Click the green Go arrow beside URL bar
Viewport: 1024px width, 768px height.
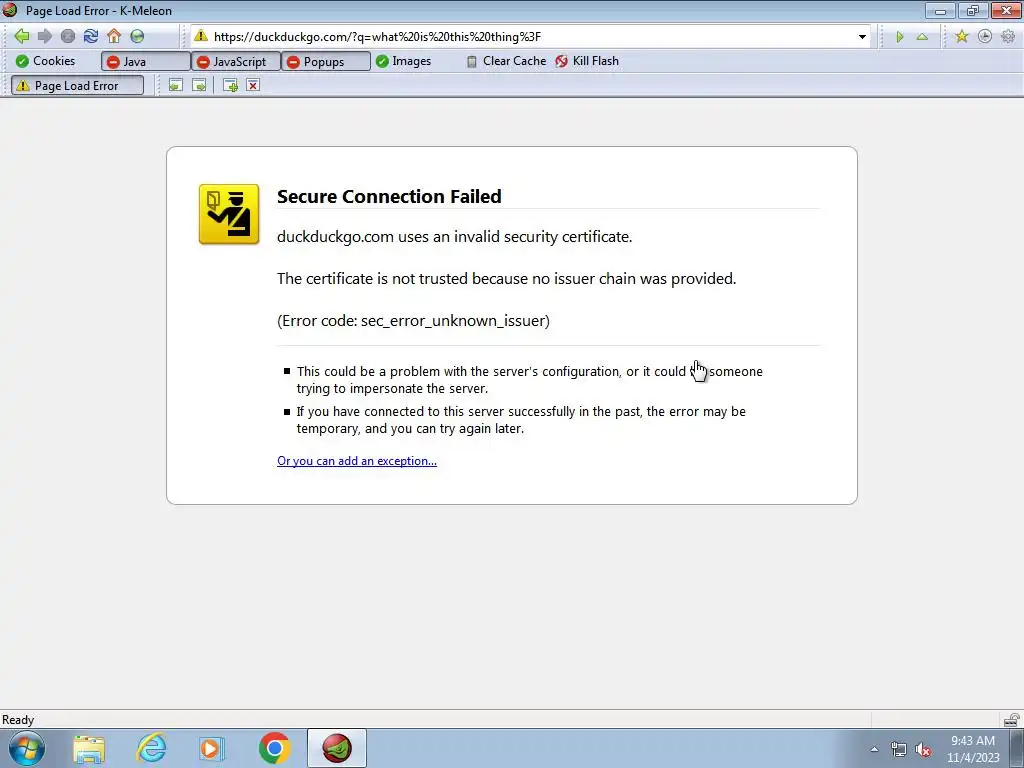tap(899, 37)
